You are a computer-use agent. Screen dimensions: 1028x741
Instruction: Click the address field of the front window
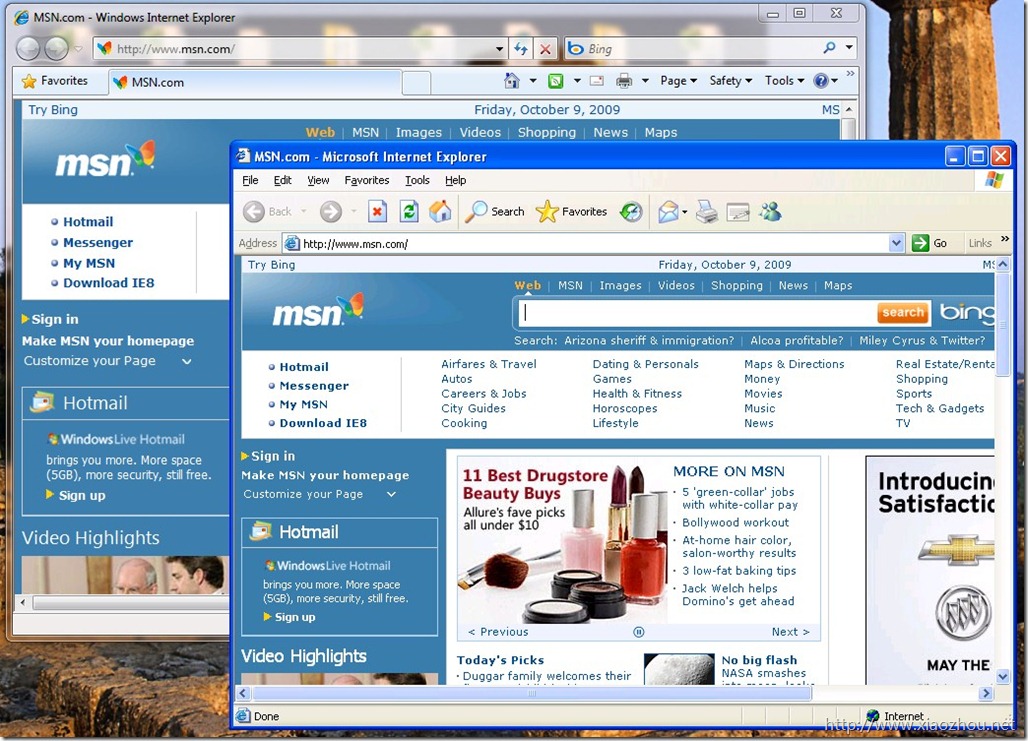point(595,244)
